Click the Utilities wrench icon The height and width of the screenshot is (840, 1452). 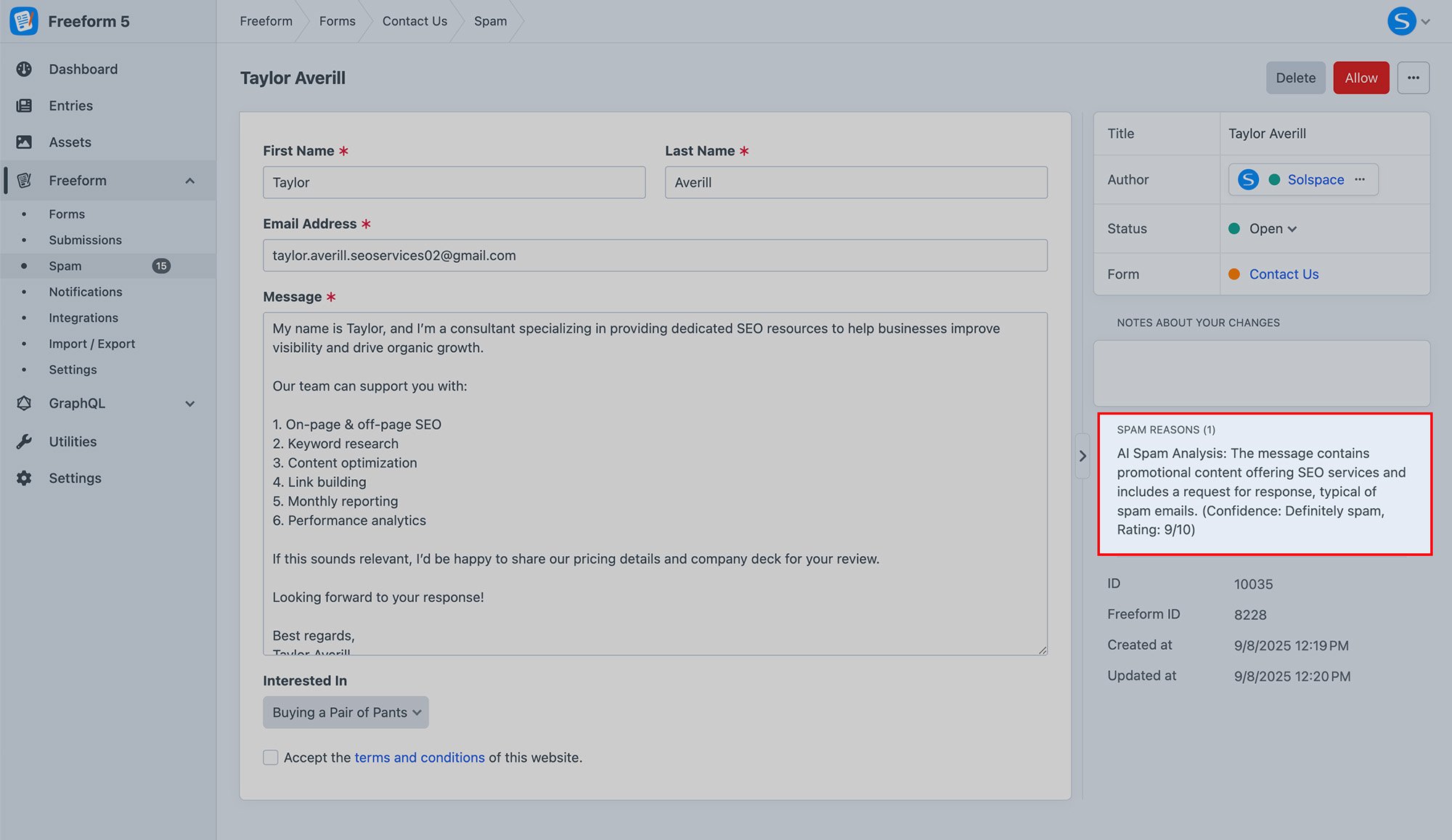[24, 441]
